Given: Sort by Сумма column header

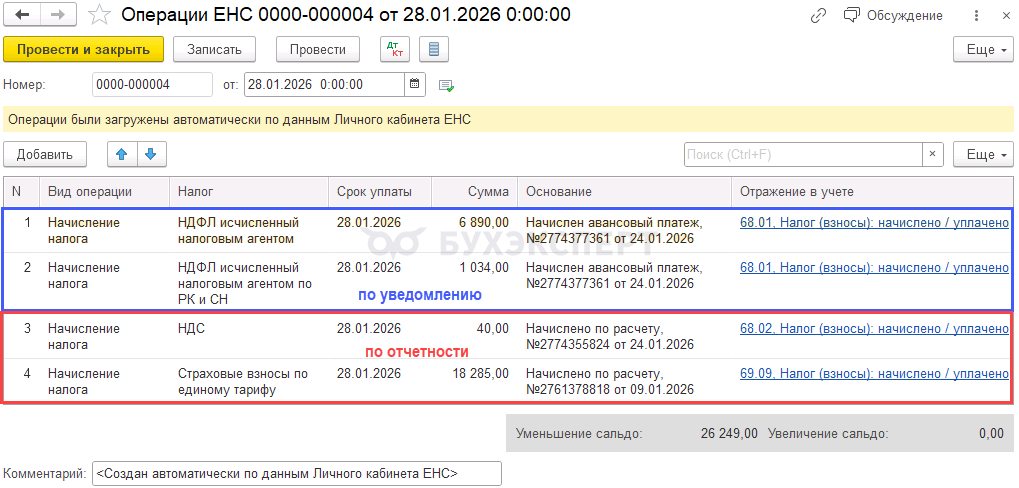Looking at the screenshot, I should pyautogui.click(x=474, y=192).
